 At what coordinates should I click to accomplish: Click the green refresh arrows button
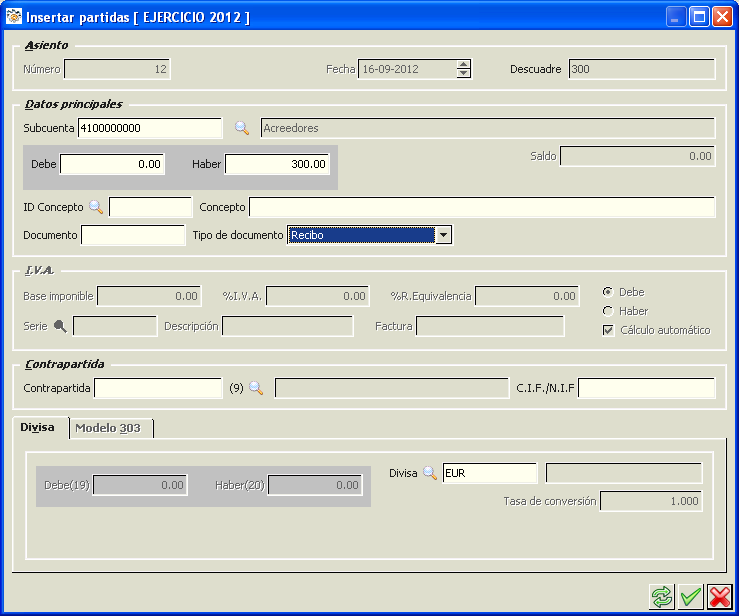pos(662,597)
